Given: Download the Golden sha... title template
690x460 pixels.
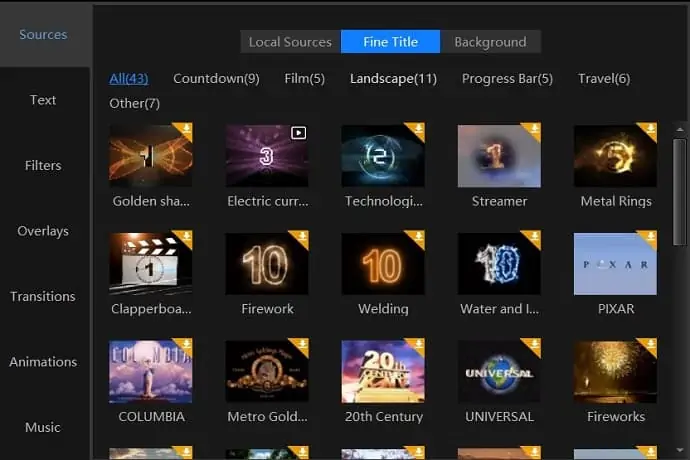Looking at the screenshot, I should (x=186, y=129).
